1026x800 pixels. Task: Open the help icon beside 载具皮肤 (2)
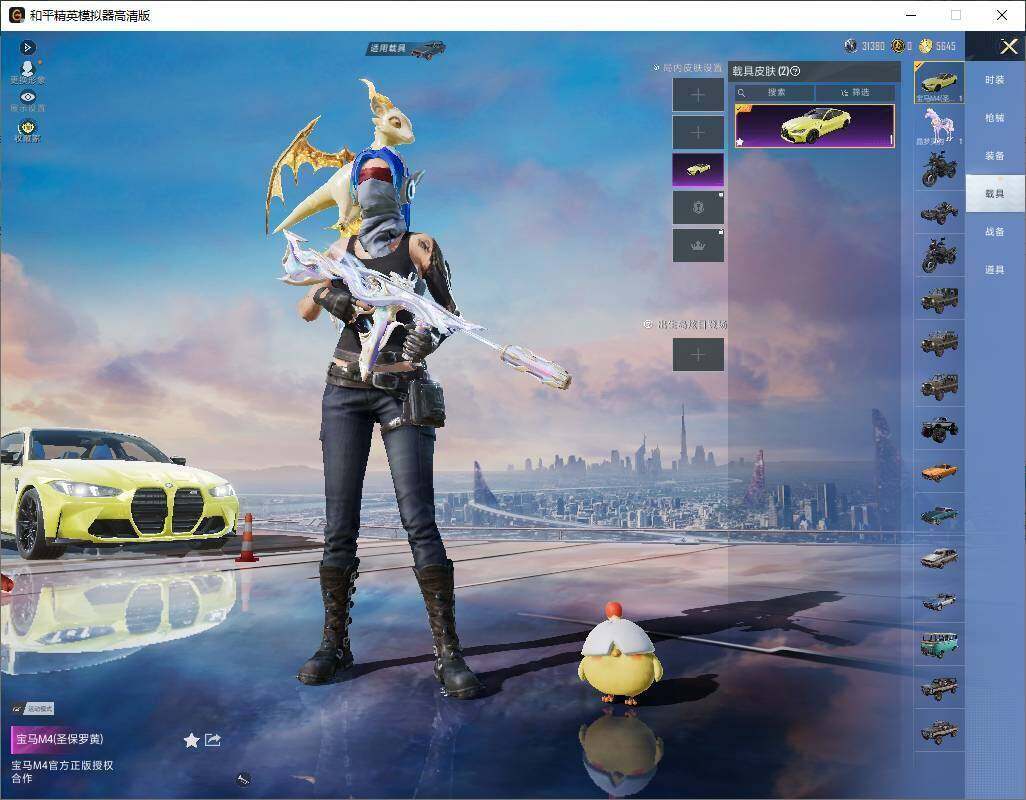pyautogui.click(x=796, y=71)
